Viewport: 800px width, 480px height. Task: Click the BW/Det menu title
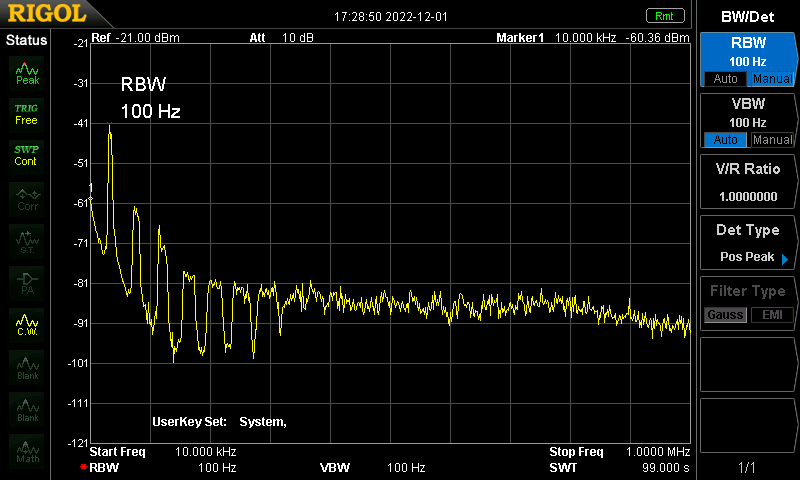tap(747, 17)
